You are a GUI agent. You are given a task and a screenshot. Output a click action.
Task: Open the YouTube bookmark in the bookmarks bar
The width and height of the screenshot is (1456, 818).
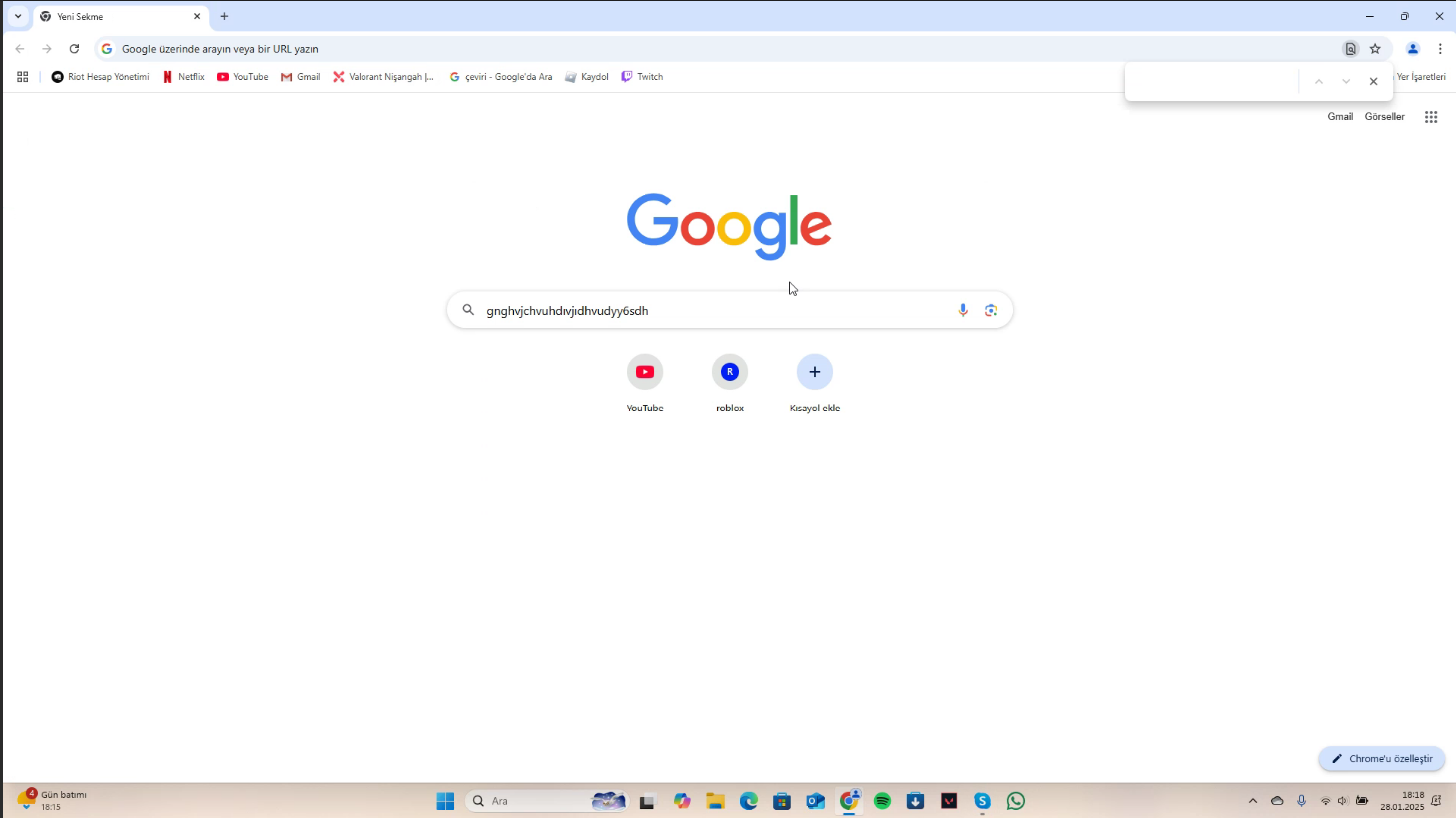243,77
